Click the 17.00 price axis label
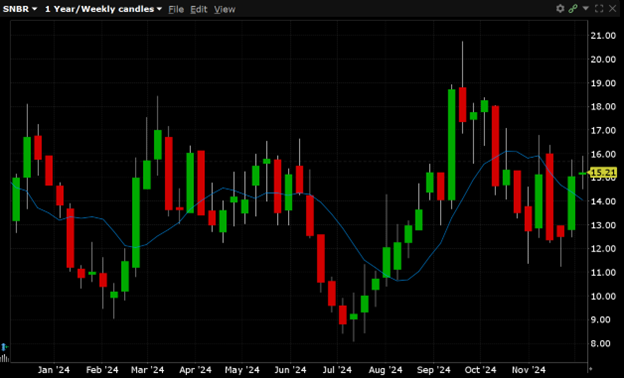Screen dimensions: 624x378 coord(603,131)
